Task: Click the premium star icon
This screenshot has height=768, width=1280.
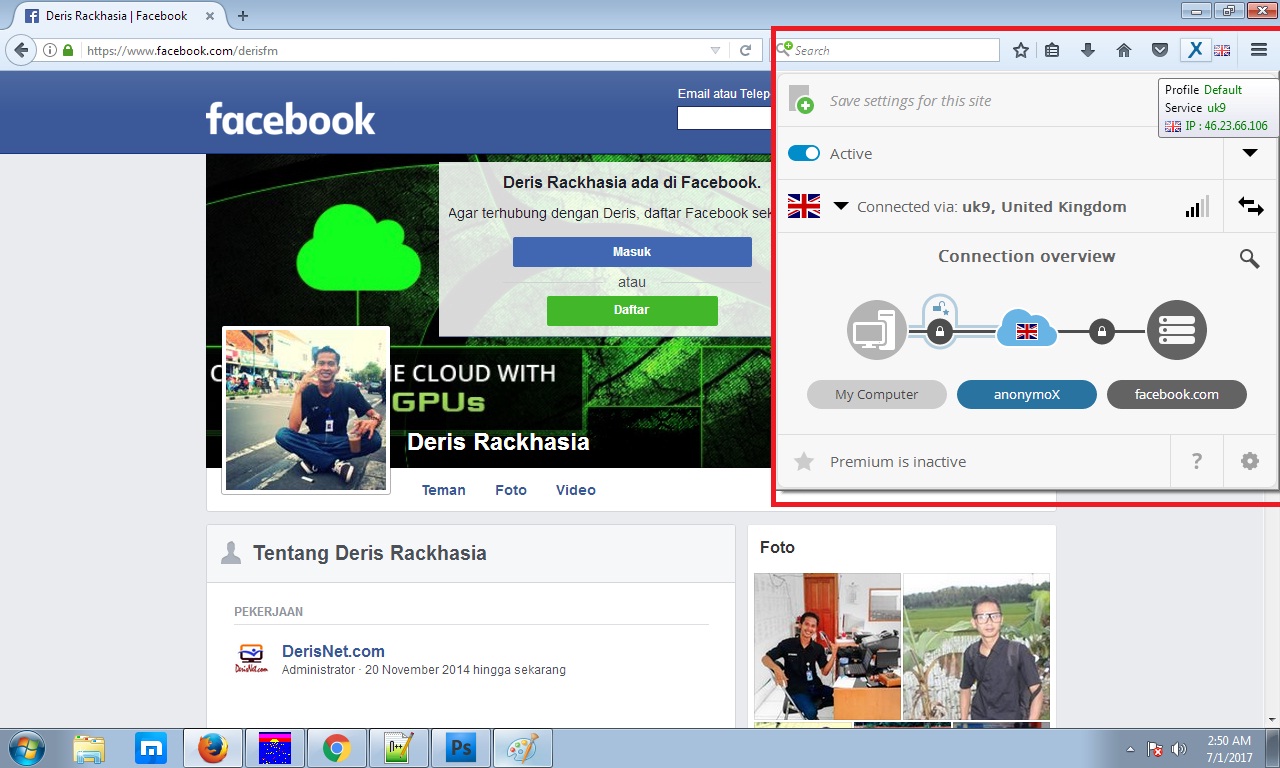Action: point(803,462)
